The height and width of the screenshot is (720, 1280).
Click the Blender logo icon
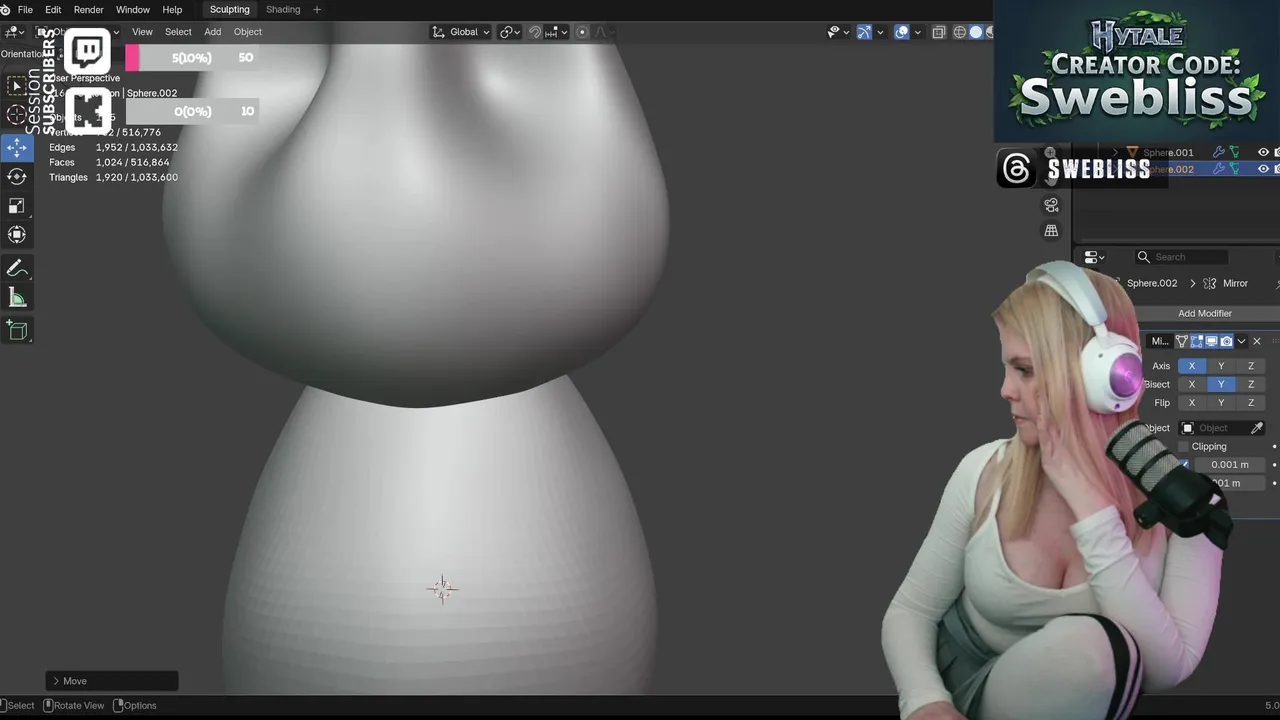(x=5, y=10)
